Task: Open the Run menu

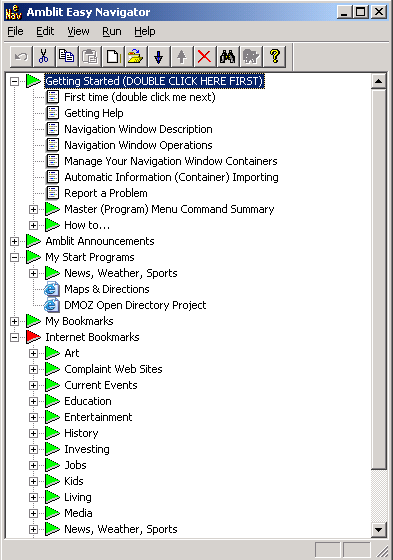Action: [112, 31]
